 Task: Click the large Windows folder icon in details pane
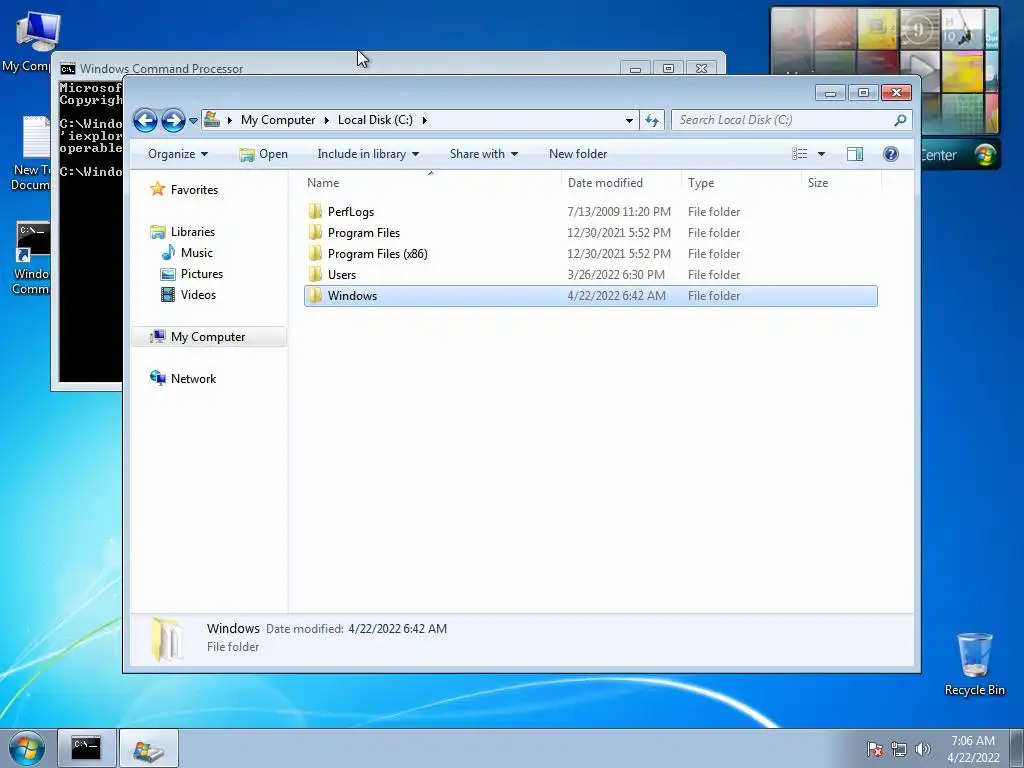click(167, 639)
